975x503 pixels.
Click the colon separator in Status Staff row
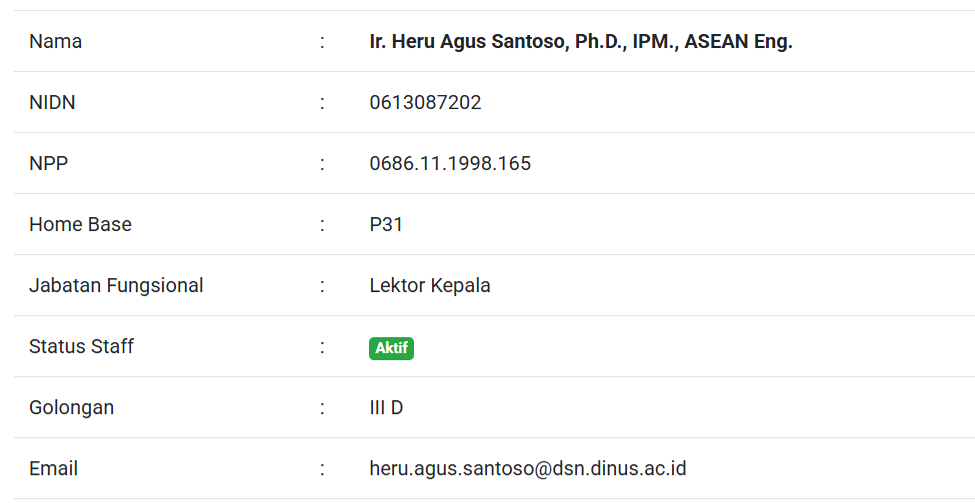point(322,347)
